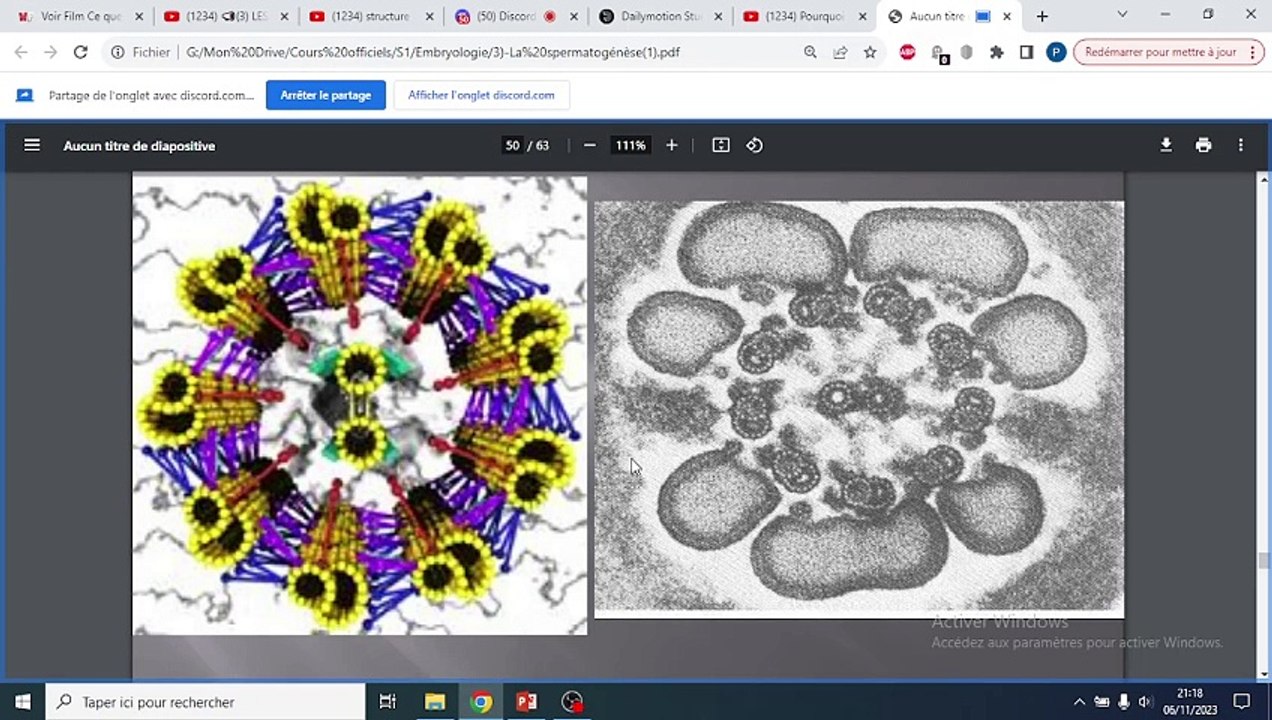
Task: Open PowerPoint from the taskbar
Action: pos(527,702)
